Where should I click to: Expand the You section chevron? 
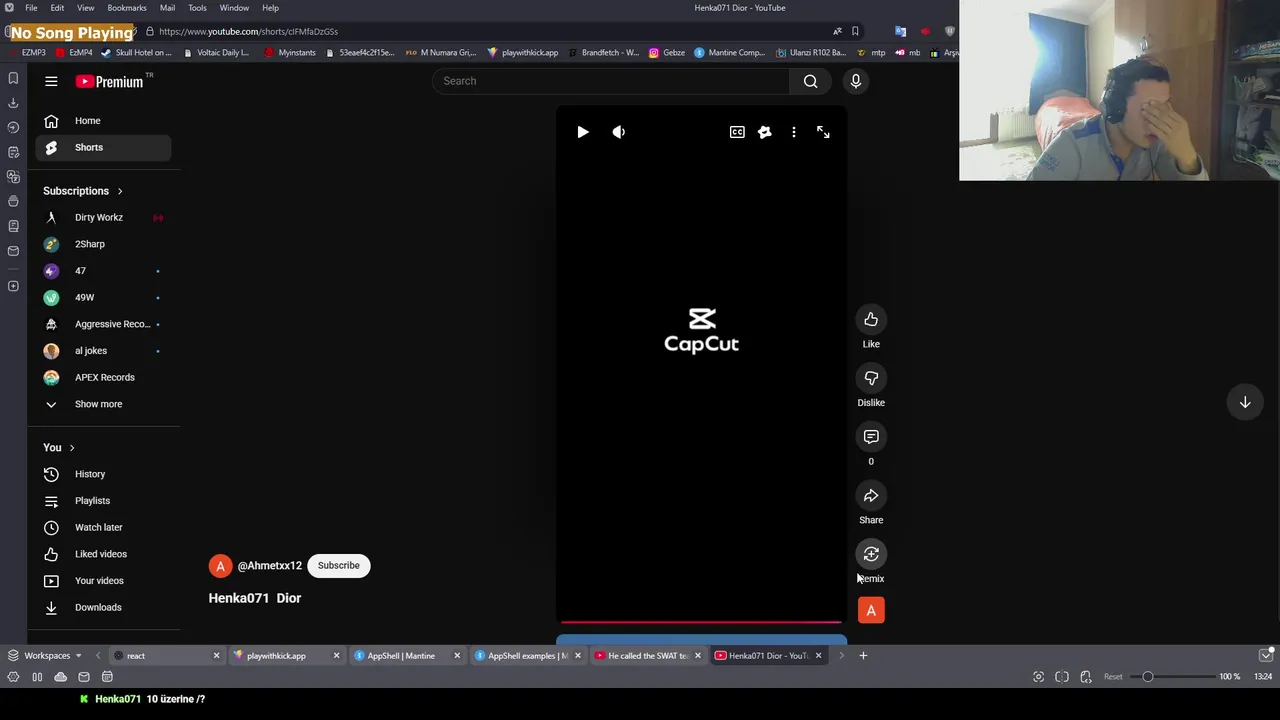click(x=72, y=447)
